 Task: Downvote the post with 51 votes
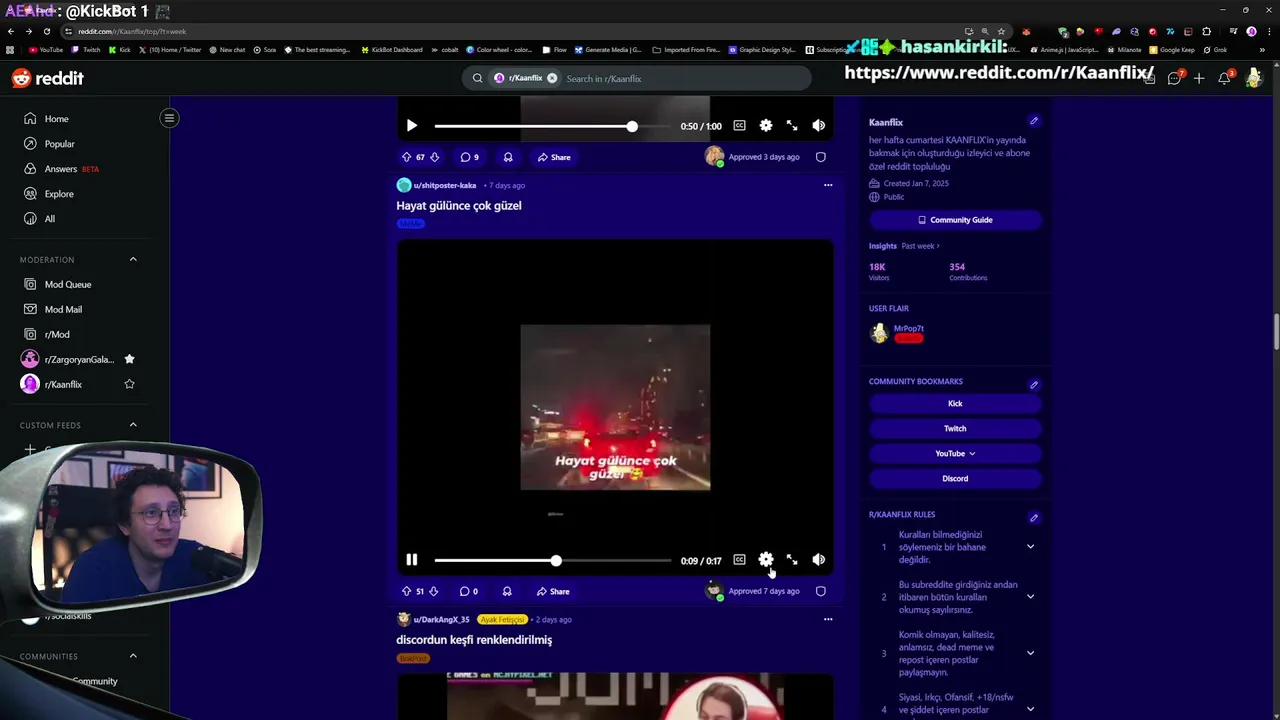pyautogui.click(x=433, y=591)
